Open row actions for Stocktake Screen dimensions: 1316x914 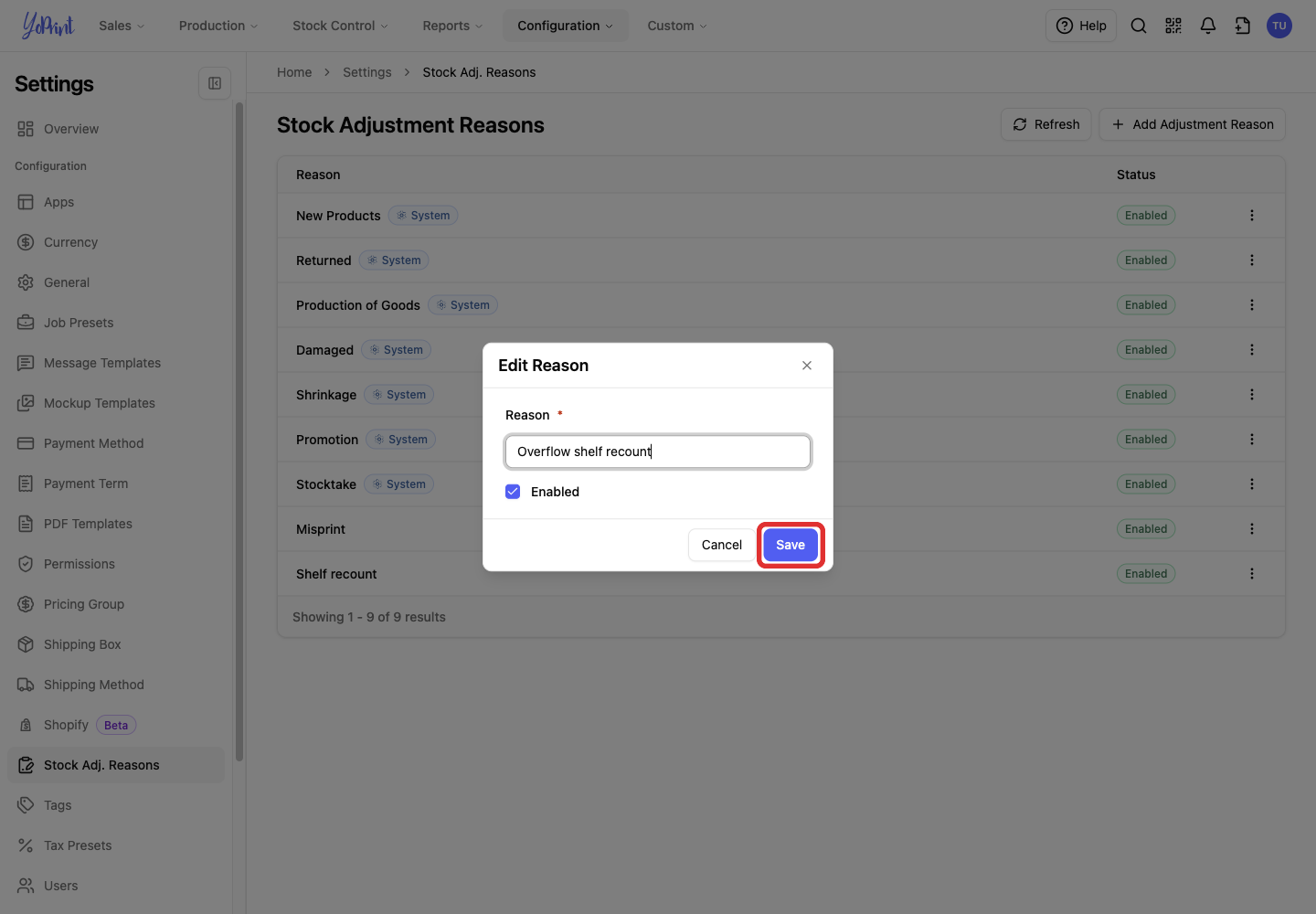(1252, 484)
